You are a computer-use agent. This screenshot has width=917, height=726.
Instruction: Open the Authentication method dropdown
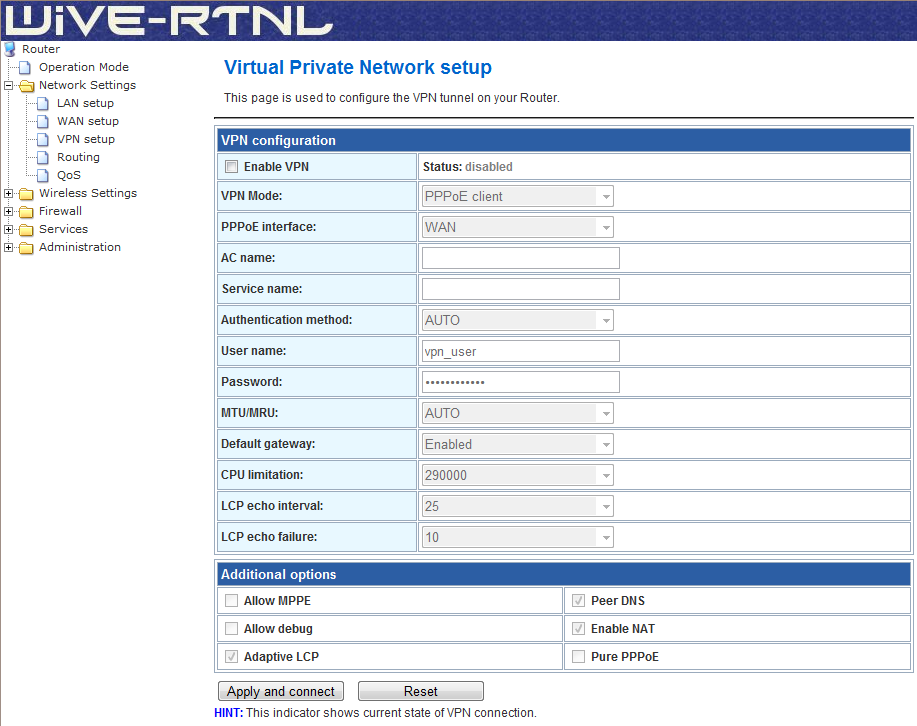pyautogui.click(x=518, y=321)
